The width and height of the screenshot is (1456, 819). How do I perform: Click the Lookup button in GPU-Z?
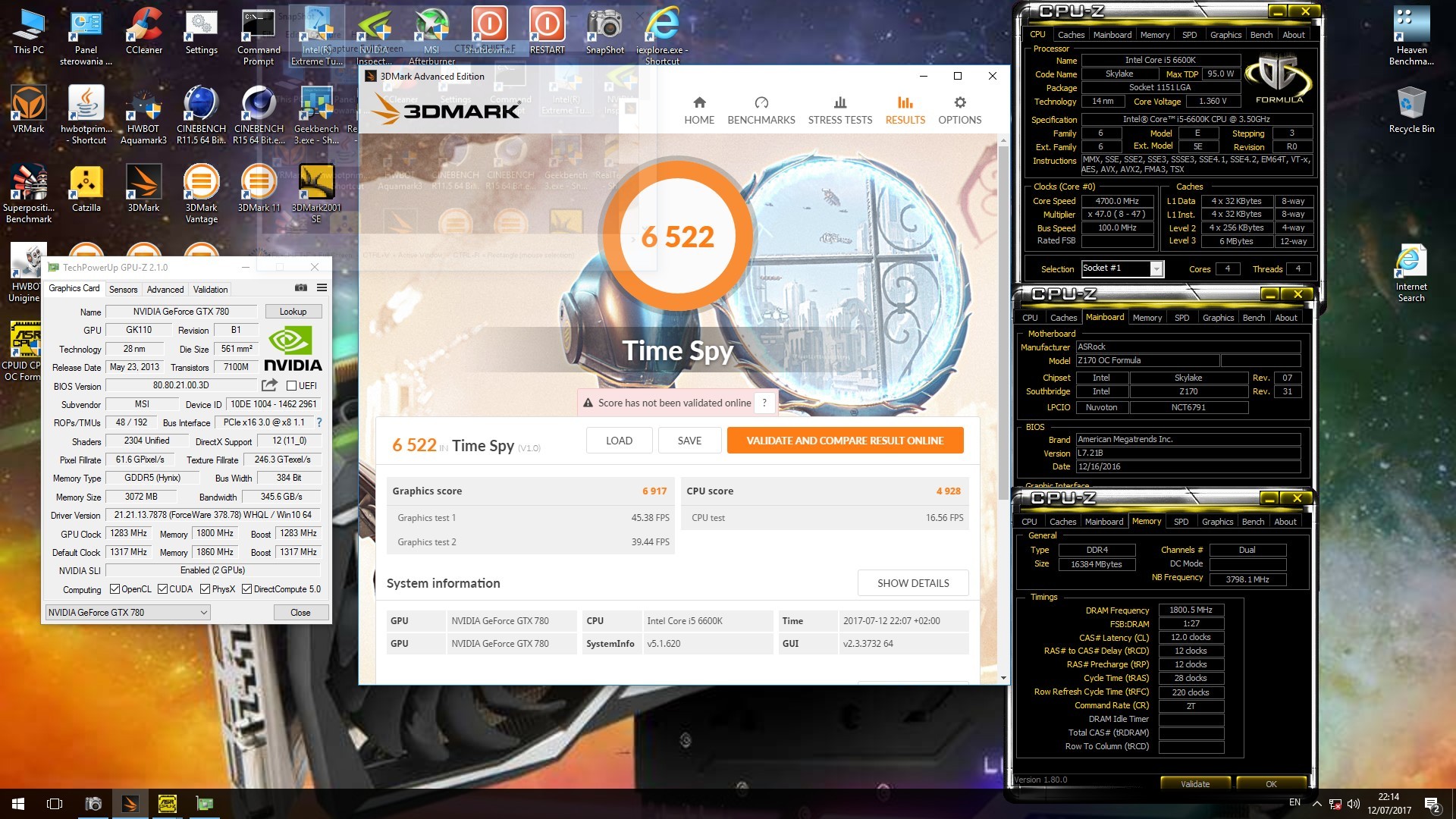[293, 312]
